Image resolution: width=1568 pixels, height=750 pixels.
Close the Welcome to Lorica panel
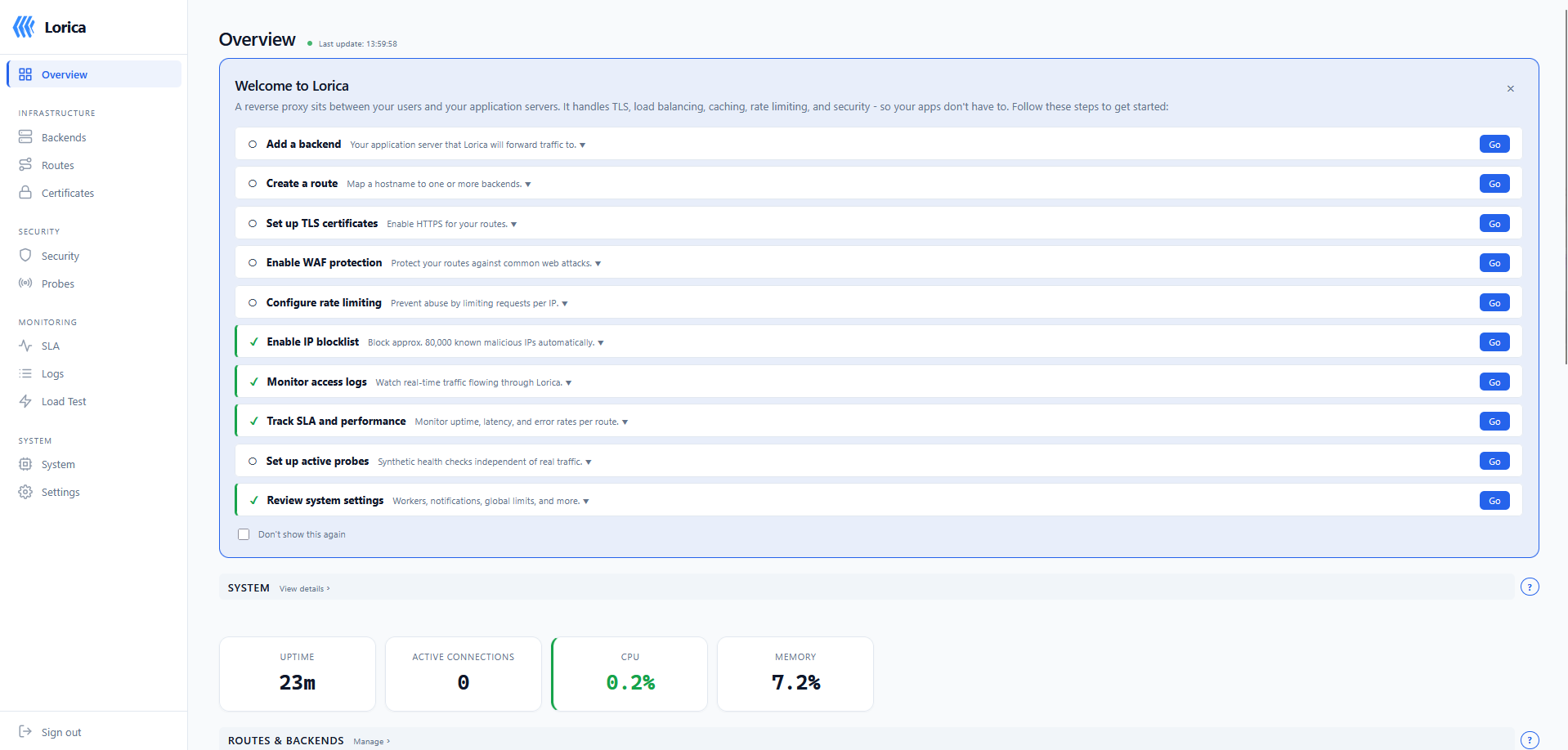coord(1511,88)
